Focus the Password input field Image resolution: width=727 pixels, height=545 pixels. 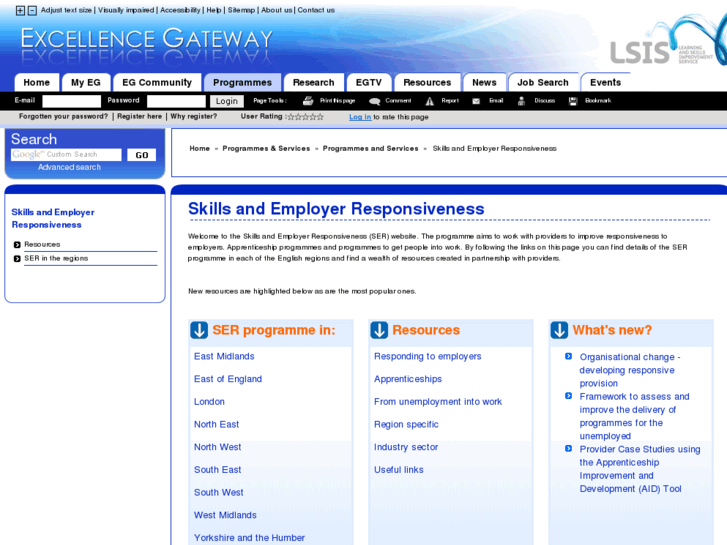click(x=176, y=101)
